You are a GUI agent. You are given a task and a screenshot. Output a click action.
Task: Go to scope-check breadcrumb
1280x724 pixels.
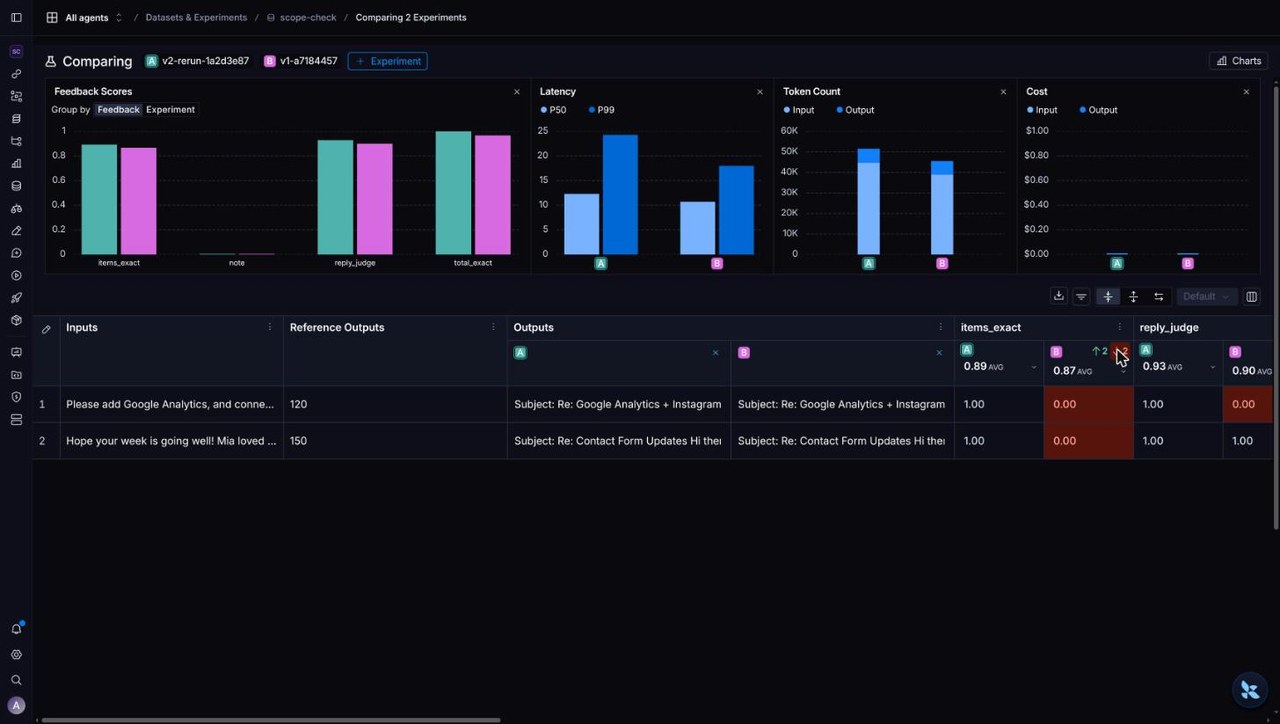(301, 17)
